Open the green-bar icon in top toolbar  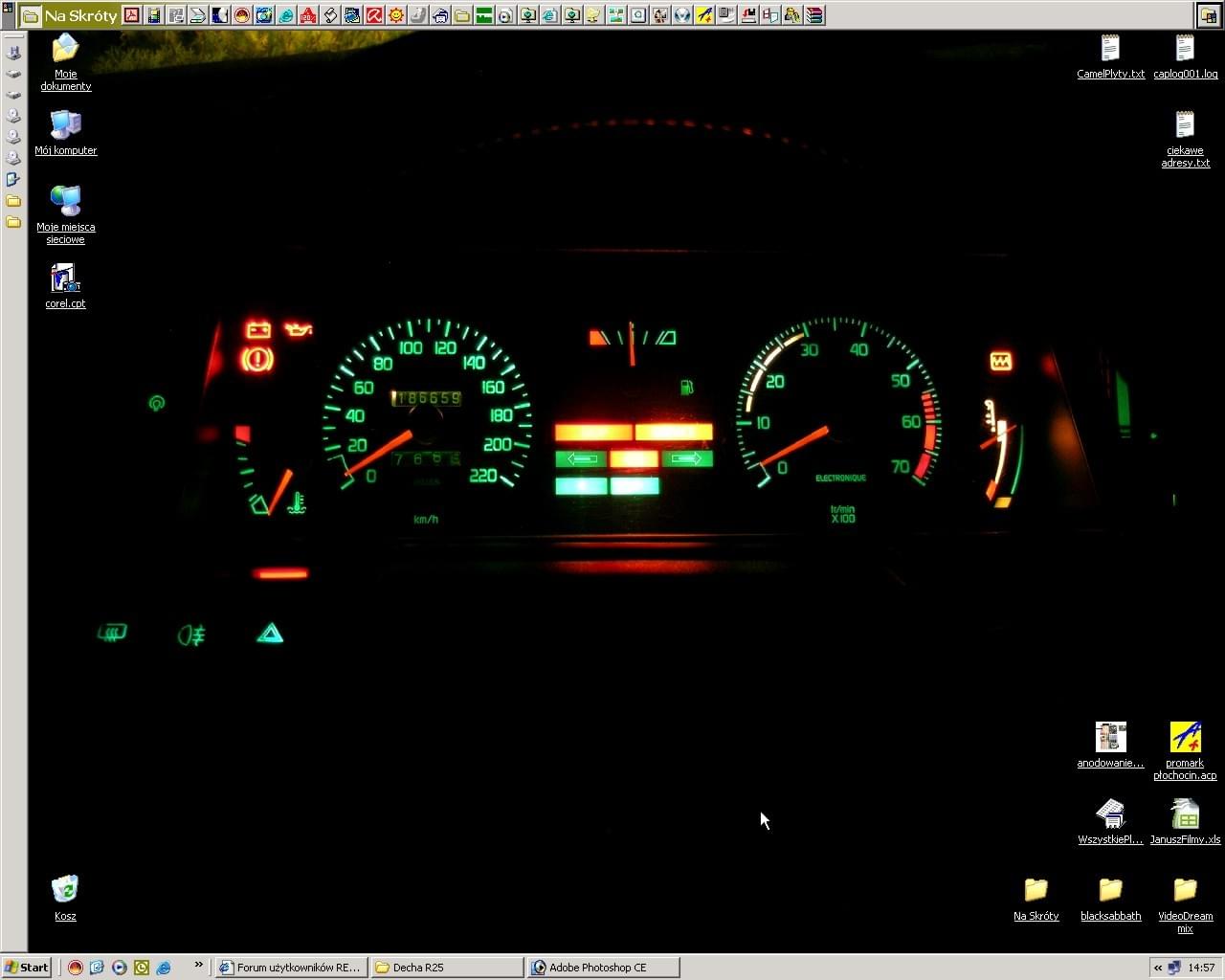[x=483, y=15]
